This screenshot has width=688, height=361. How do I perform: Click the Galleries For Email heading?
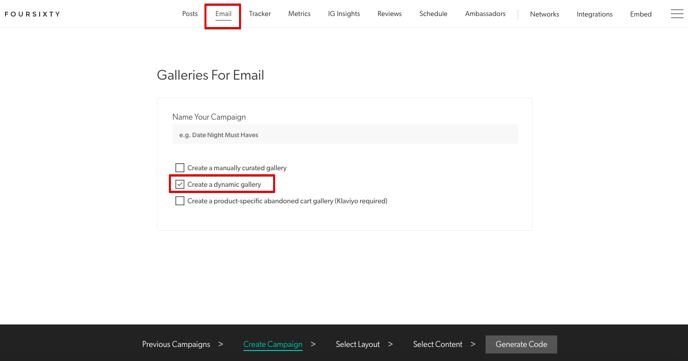211,75
